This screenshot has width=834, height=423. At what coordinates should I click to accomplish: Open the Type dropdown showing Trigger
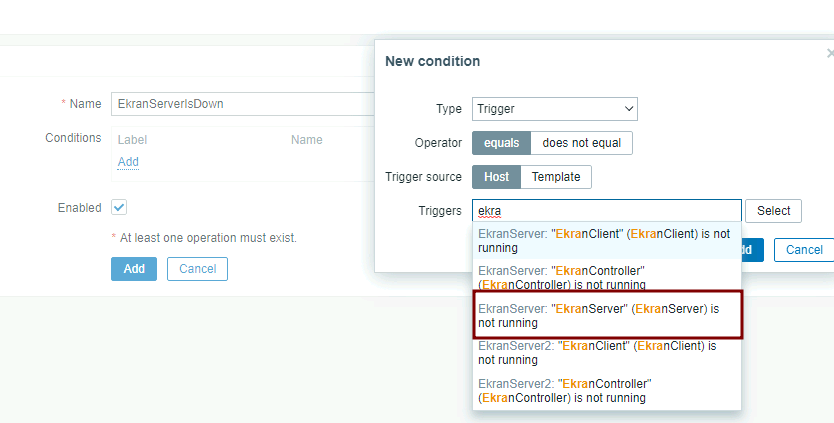coord(554,108)
